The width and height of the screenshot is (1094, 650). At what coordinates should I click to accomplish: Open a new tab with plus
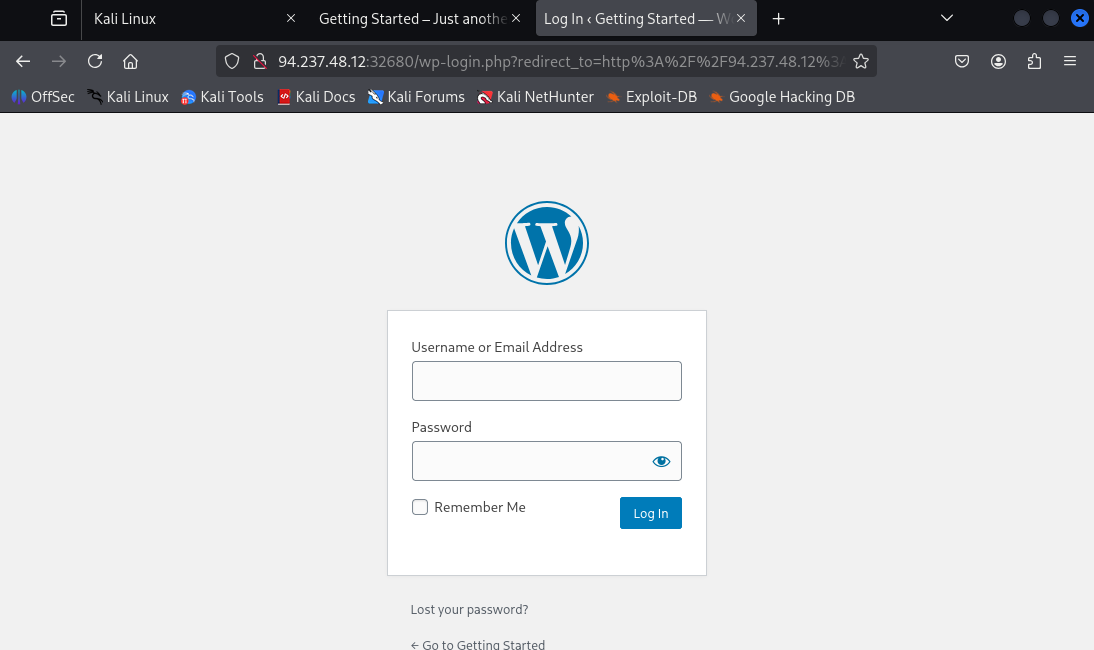[779, 19]
